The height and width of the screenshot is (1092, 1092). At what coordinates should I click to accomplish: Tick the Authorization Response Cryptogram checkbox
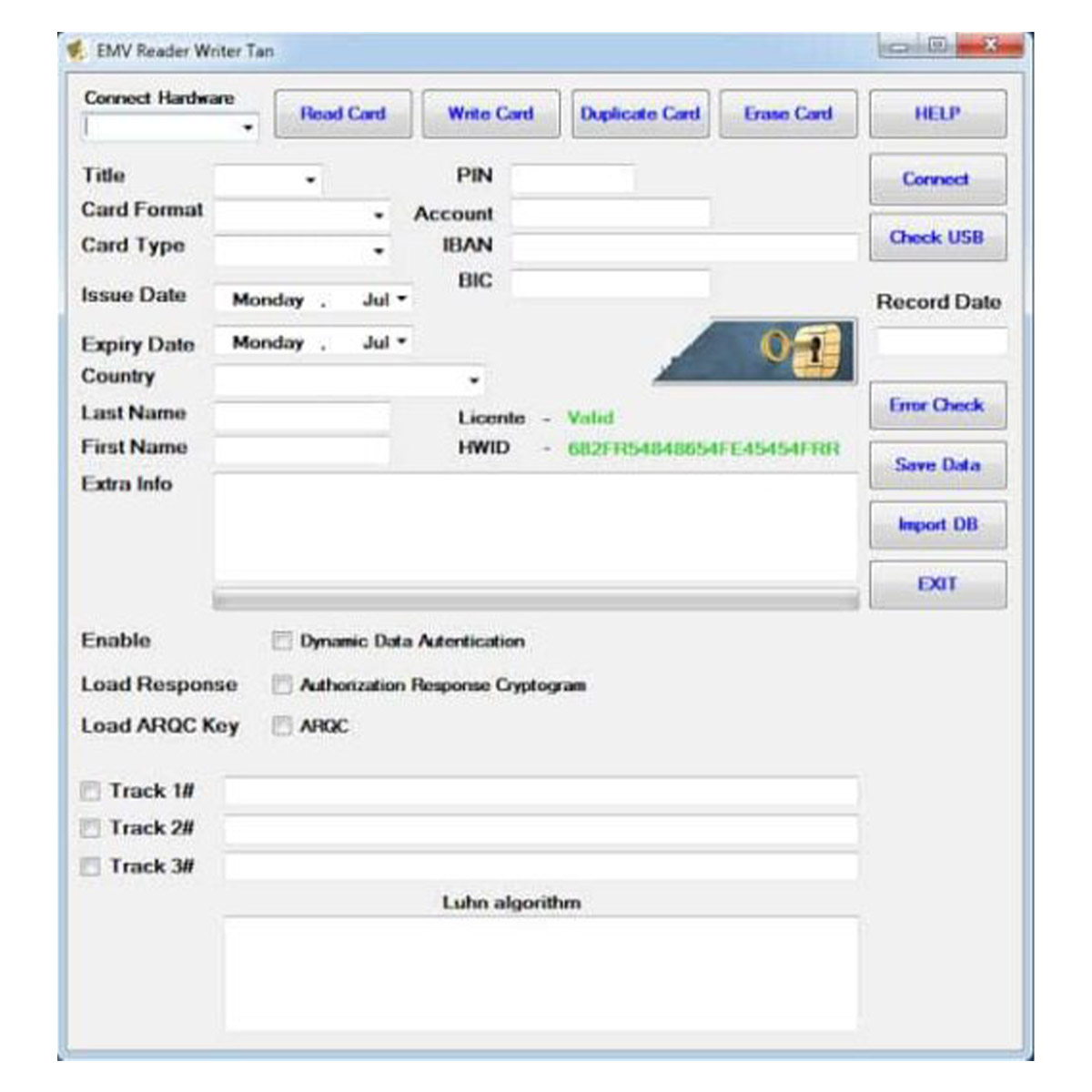[282, 684]
